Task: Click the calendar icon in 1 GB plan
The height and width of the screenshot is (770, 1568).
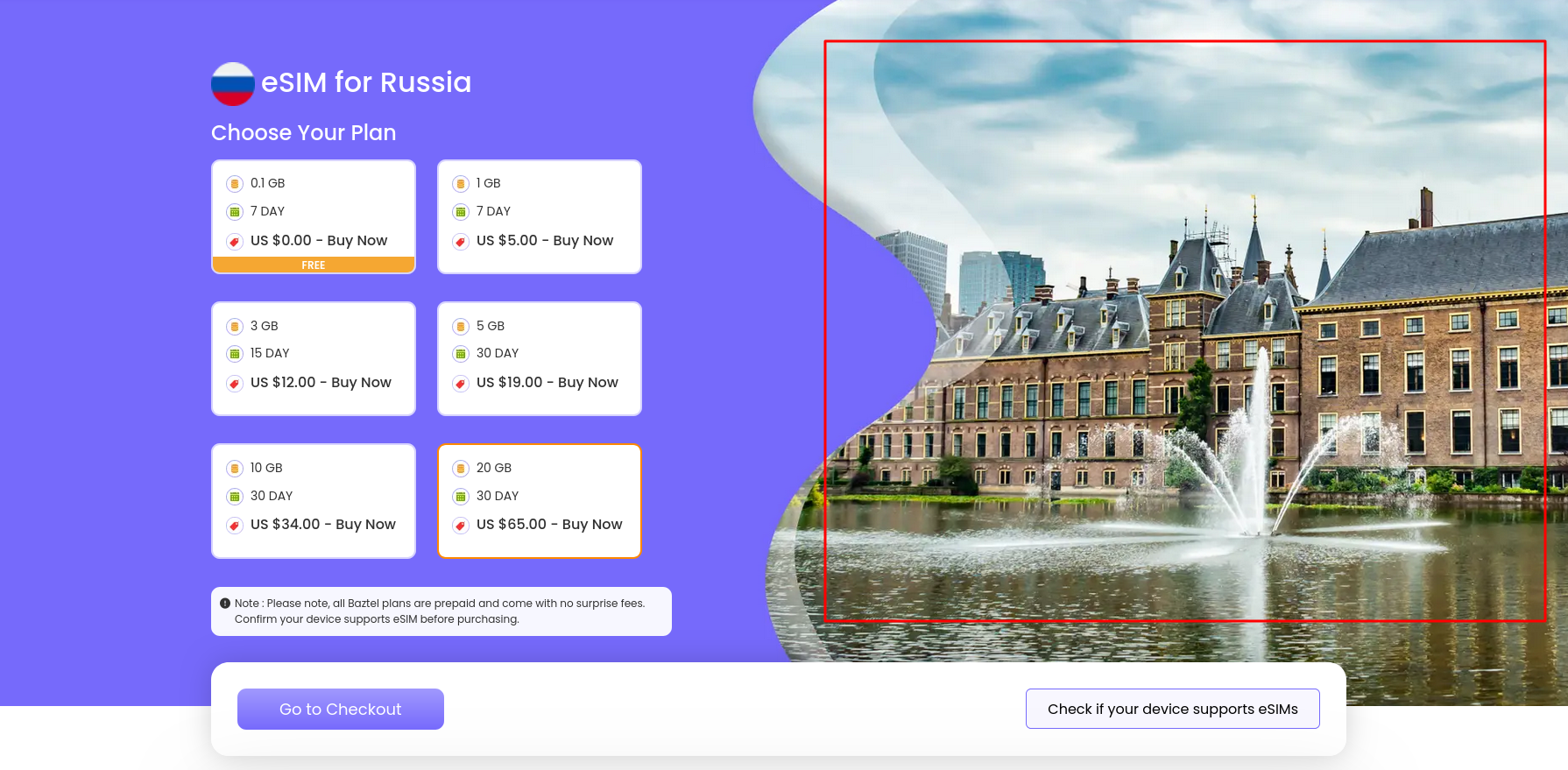Action: (x=461, y=212)
